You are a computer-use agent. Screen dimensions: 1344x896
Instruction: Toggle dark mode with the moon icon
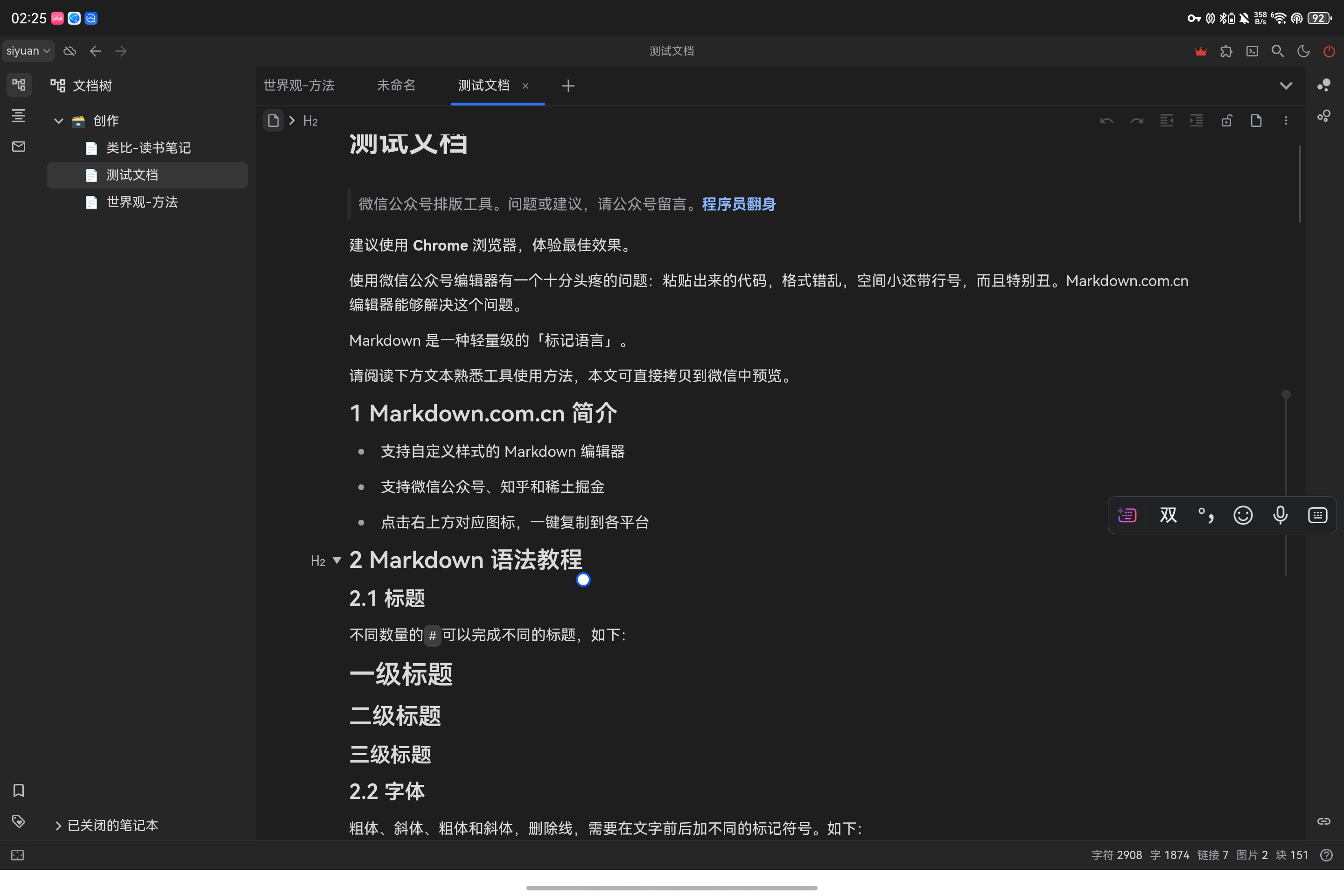(x=1303, y=51)
